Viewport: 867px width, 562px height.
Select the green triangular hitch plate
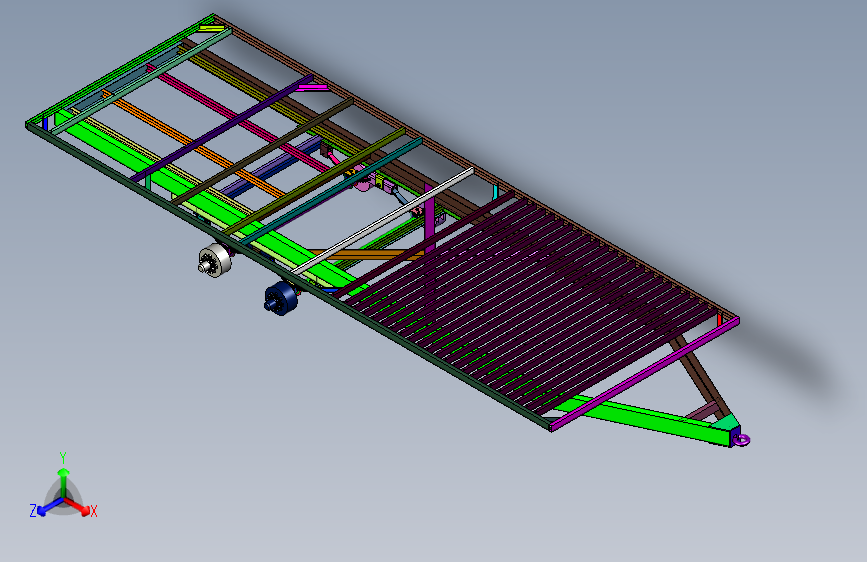(x=726, y=423)
